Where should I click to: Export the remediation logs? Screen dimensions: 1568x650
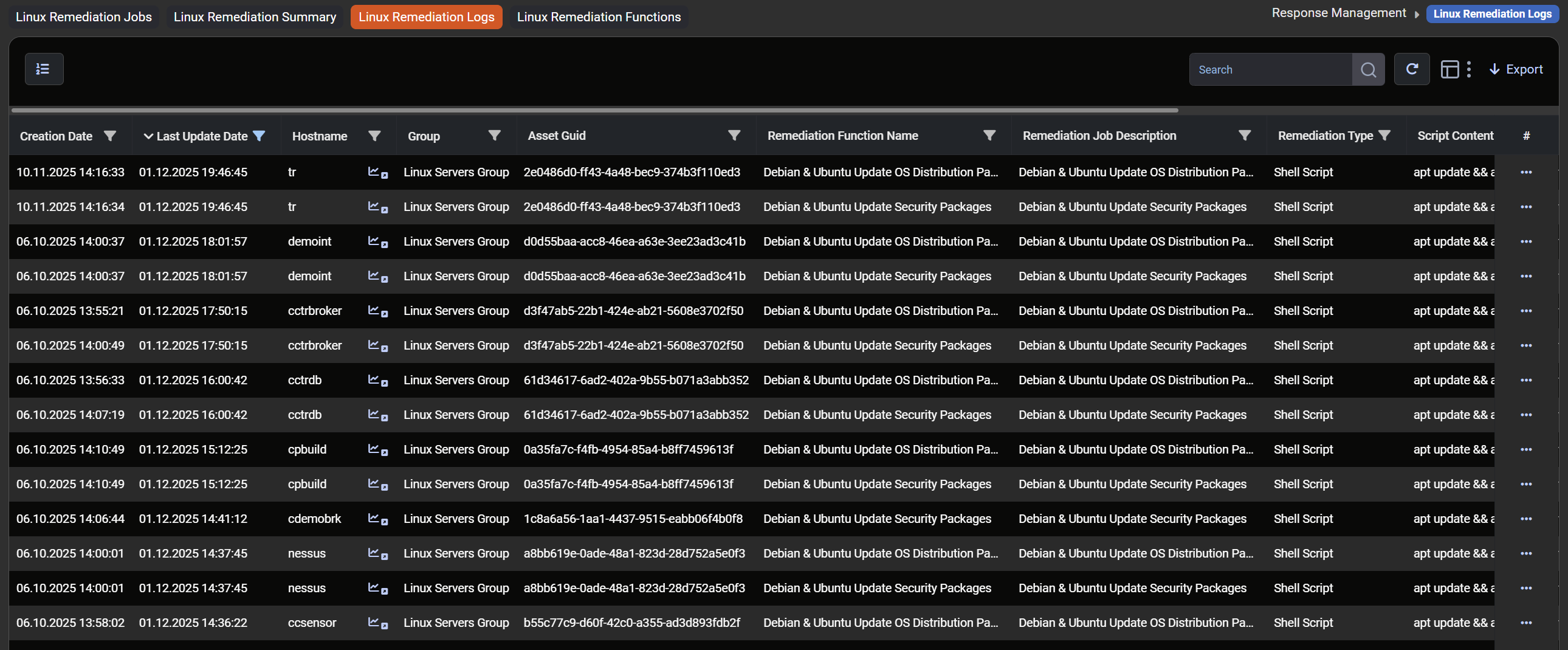[x=1516, y=69]
